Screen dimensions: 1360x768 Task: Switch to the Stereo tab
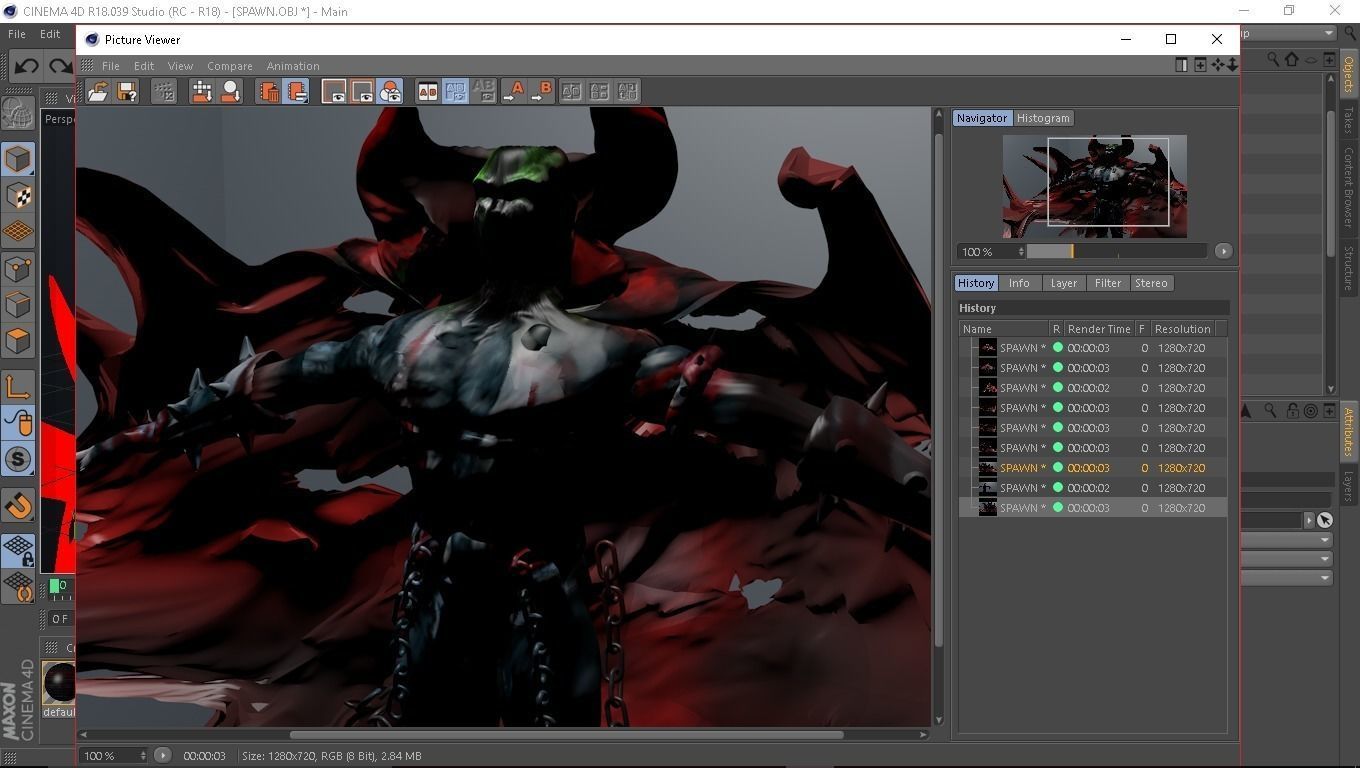click(x=1151, y=283)
